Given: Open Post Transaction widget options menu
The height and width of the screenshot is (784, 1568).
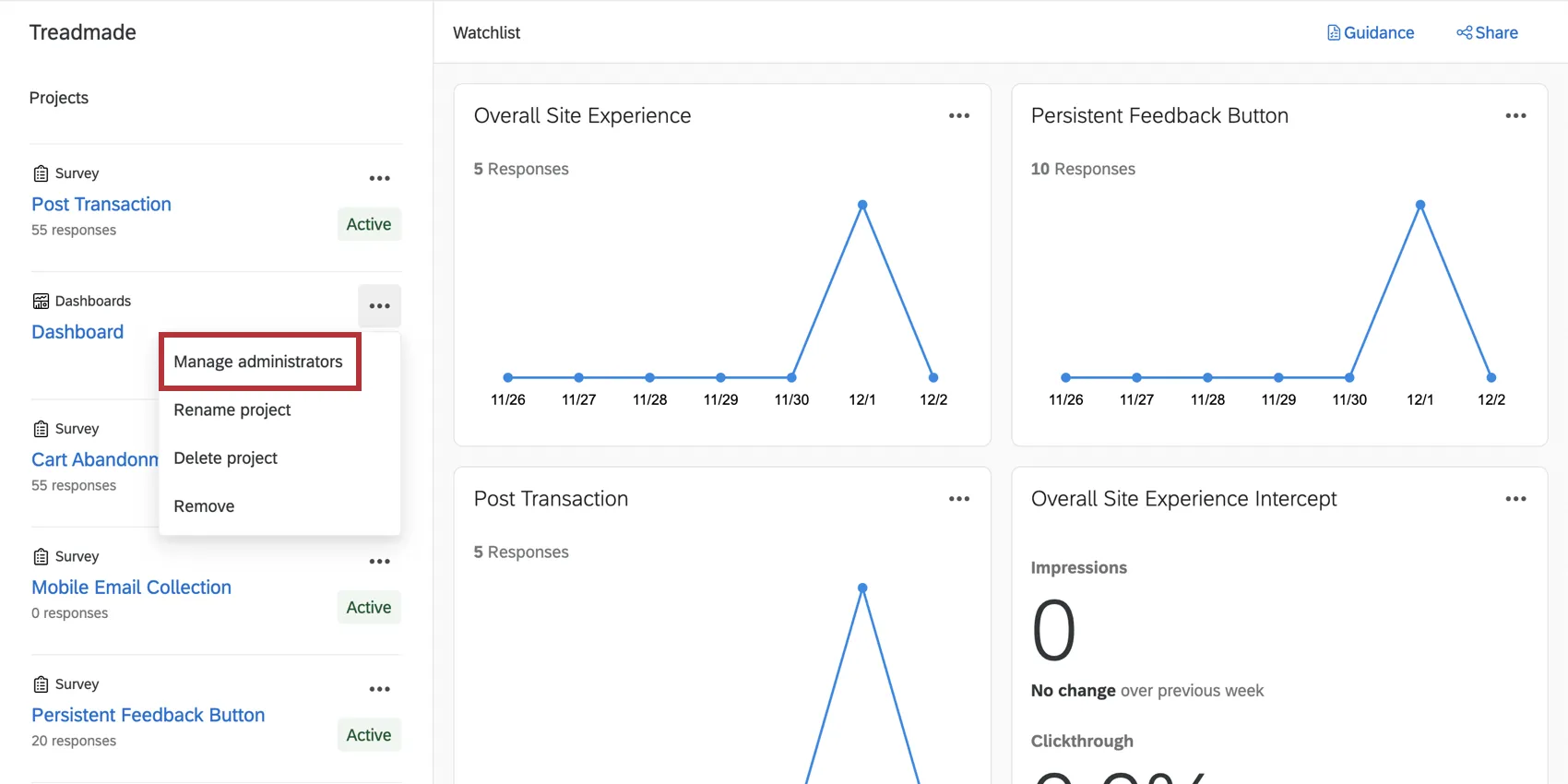Looking at the screenshot, I should click(959, 499).
